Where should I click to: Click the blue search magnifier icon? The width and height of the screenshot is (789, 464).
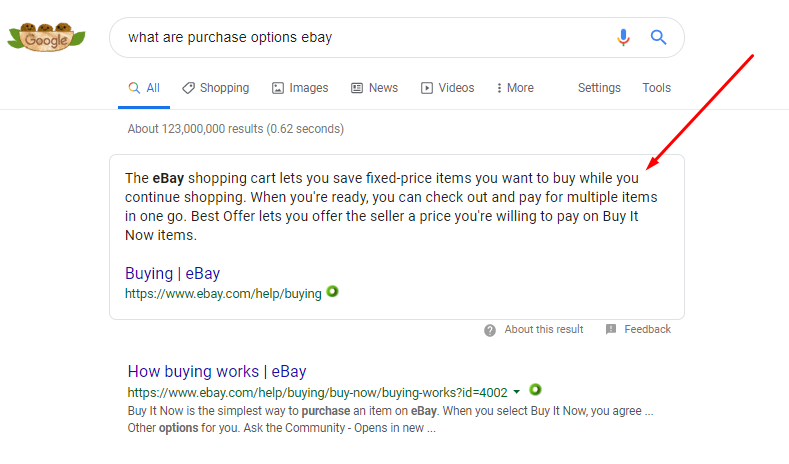658,38
